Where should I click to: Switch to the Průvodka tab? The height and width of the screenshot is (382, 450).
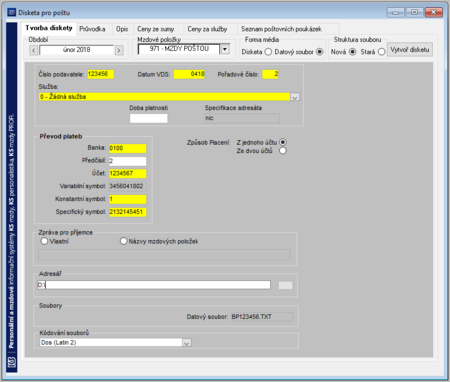point(92,29)
